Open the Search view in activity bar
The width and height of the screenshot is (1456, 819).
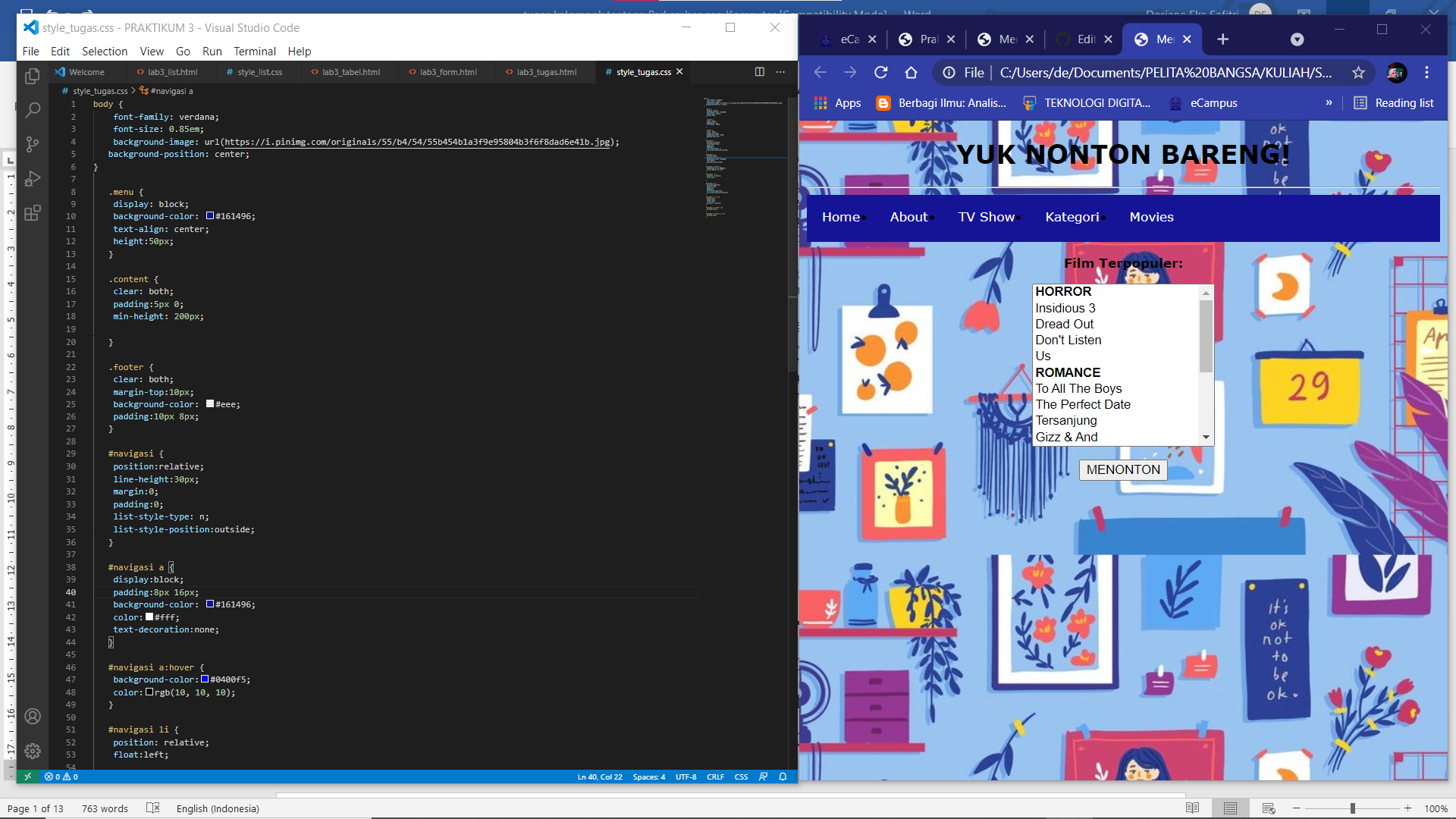tap(32, 110)
